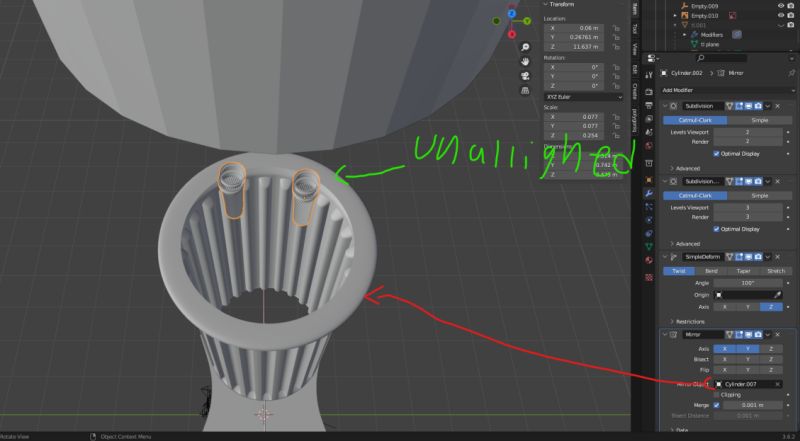
Task: Switch to the Tool sidebar tab
Action: (635, 29)
